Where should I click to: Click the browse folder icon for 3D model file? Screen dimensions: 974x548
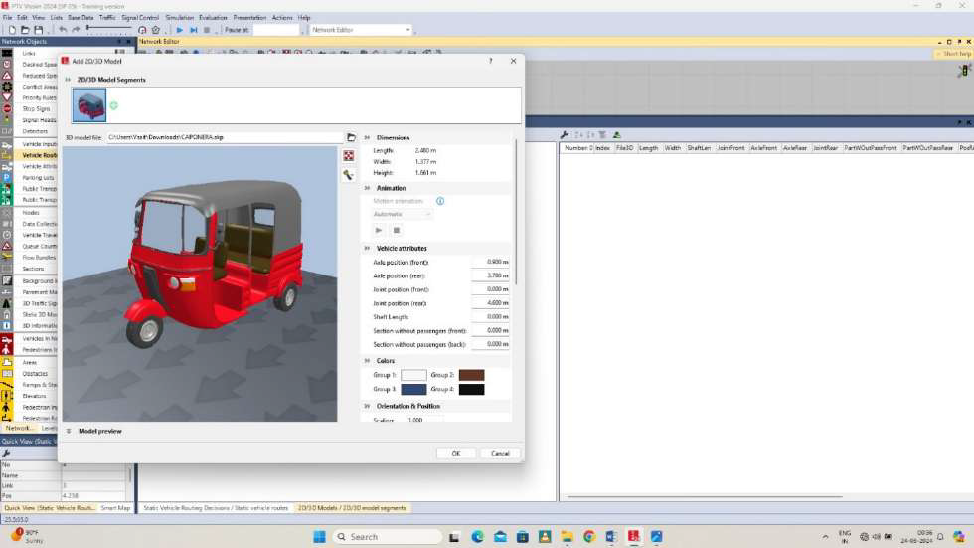351,137
